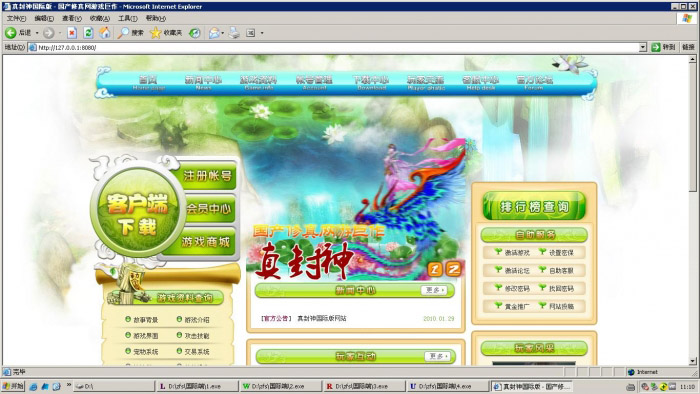The height and width of the screenshot is (394, 700).
Task: Open the Search magnifier icon
Action: (x=123, y=33)
